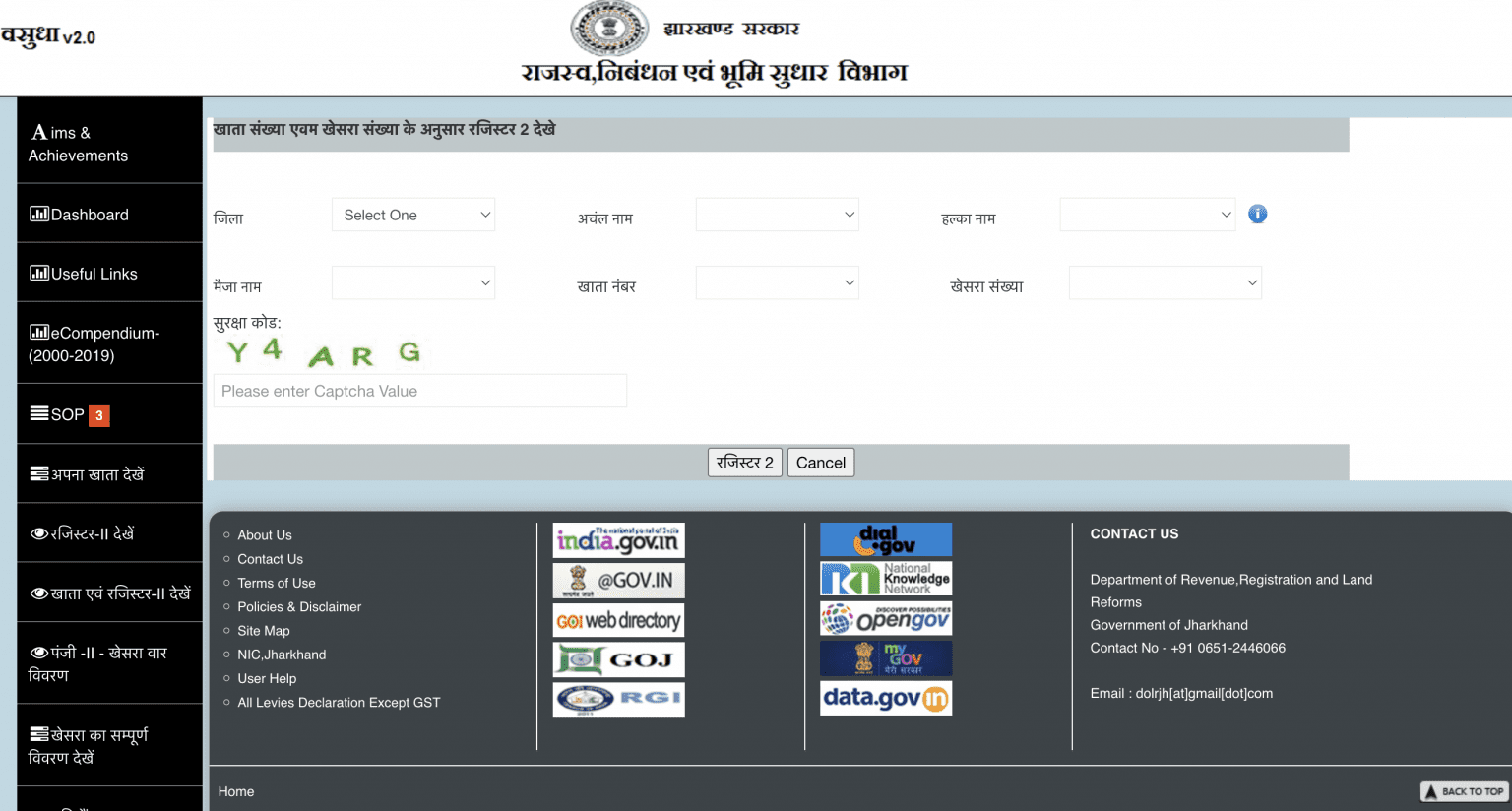1512x811 pixels.
Task: Open the जिला Select One dropdown
Action: pyautogui.click(x=412, y=214)
